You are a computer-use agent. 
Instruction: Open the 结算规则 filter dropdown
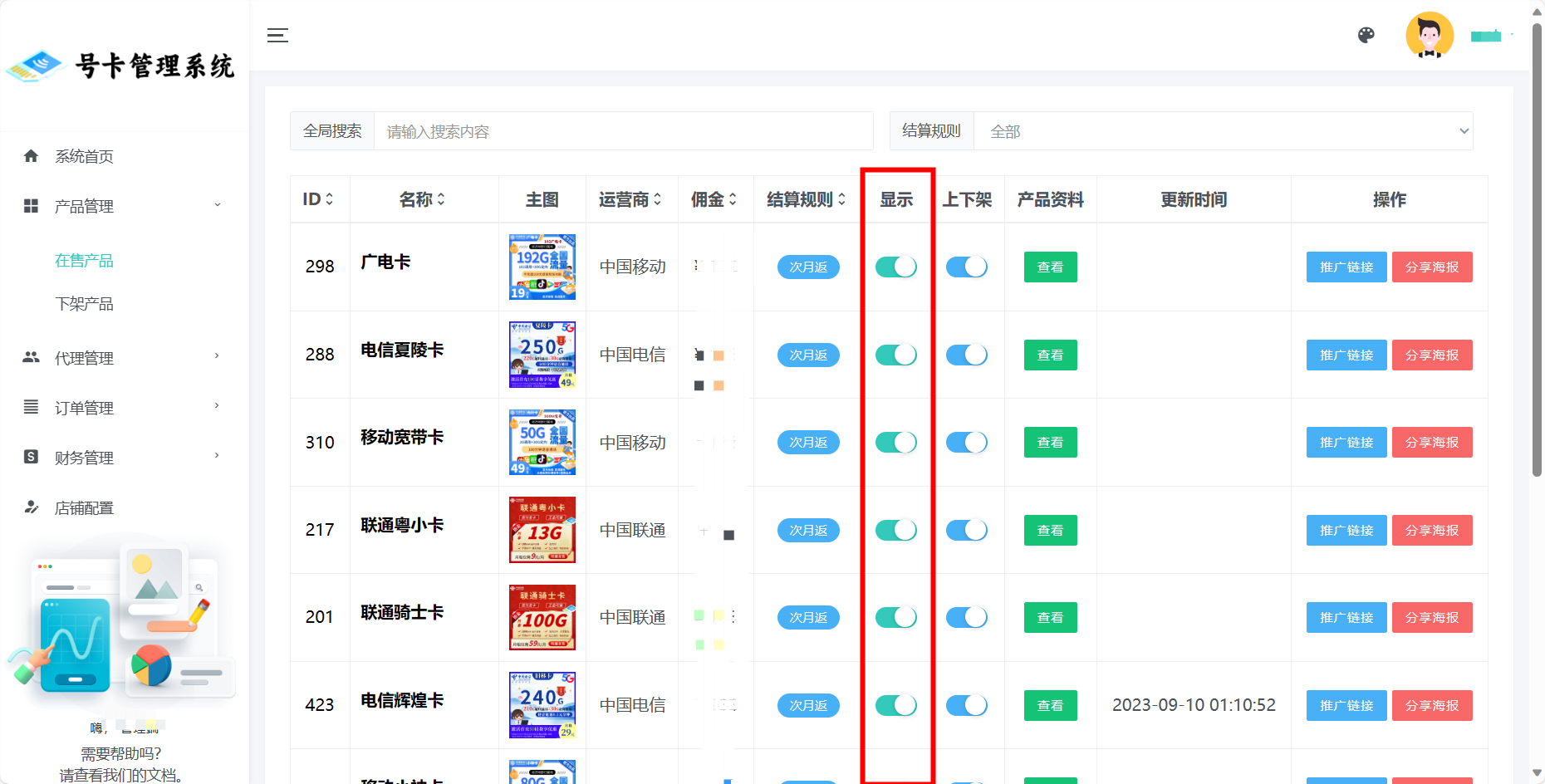[x=1223, y=131]
